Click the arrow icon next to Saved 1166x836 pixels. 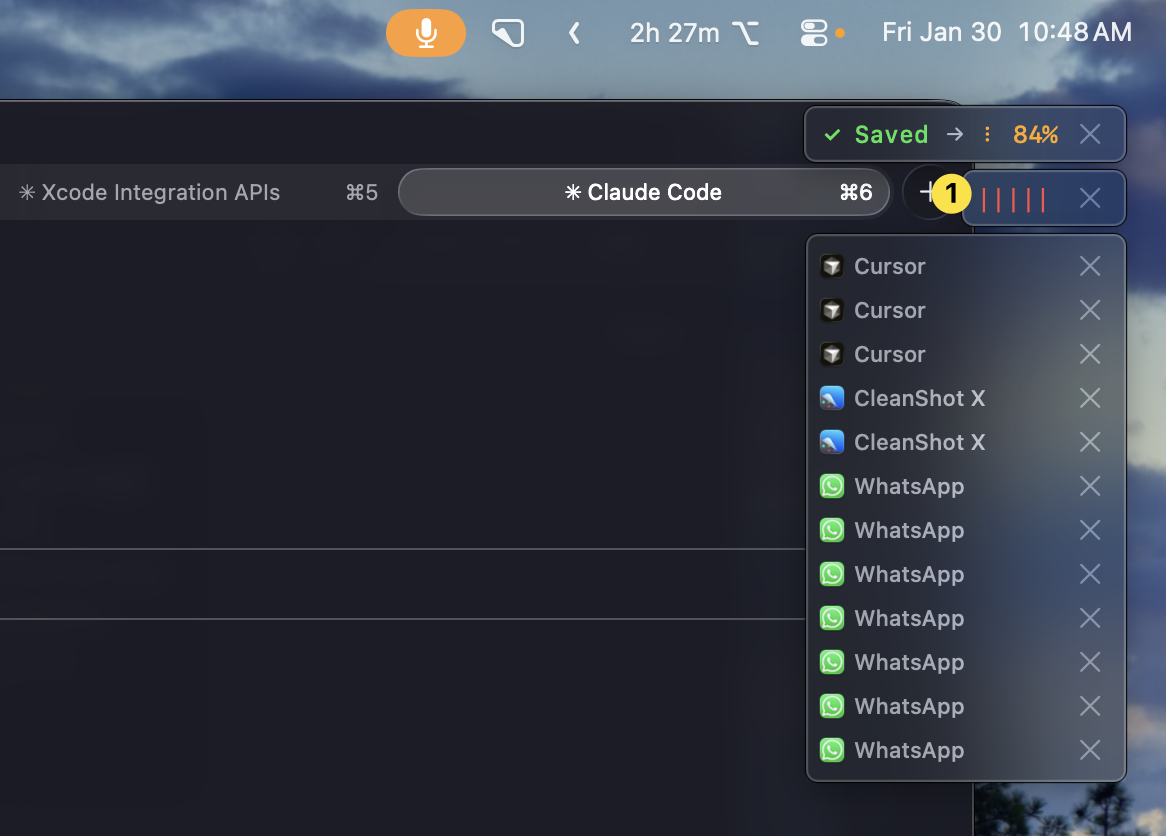pos(955,135)
